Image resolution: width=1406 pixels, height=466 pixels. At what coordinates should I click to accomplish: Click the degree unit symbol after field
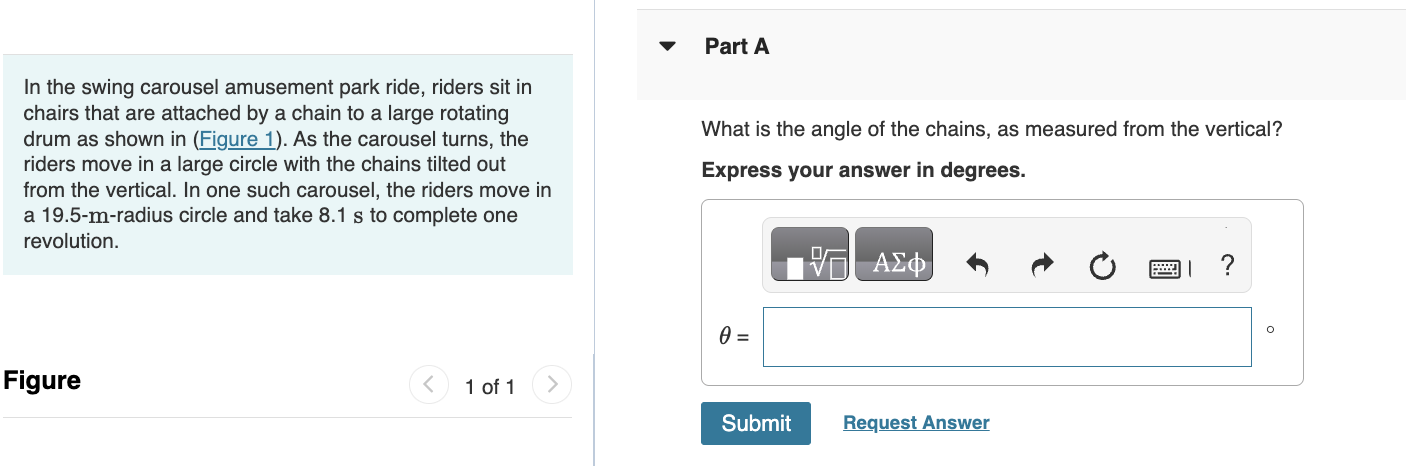1270,328
